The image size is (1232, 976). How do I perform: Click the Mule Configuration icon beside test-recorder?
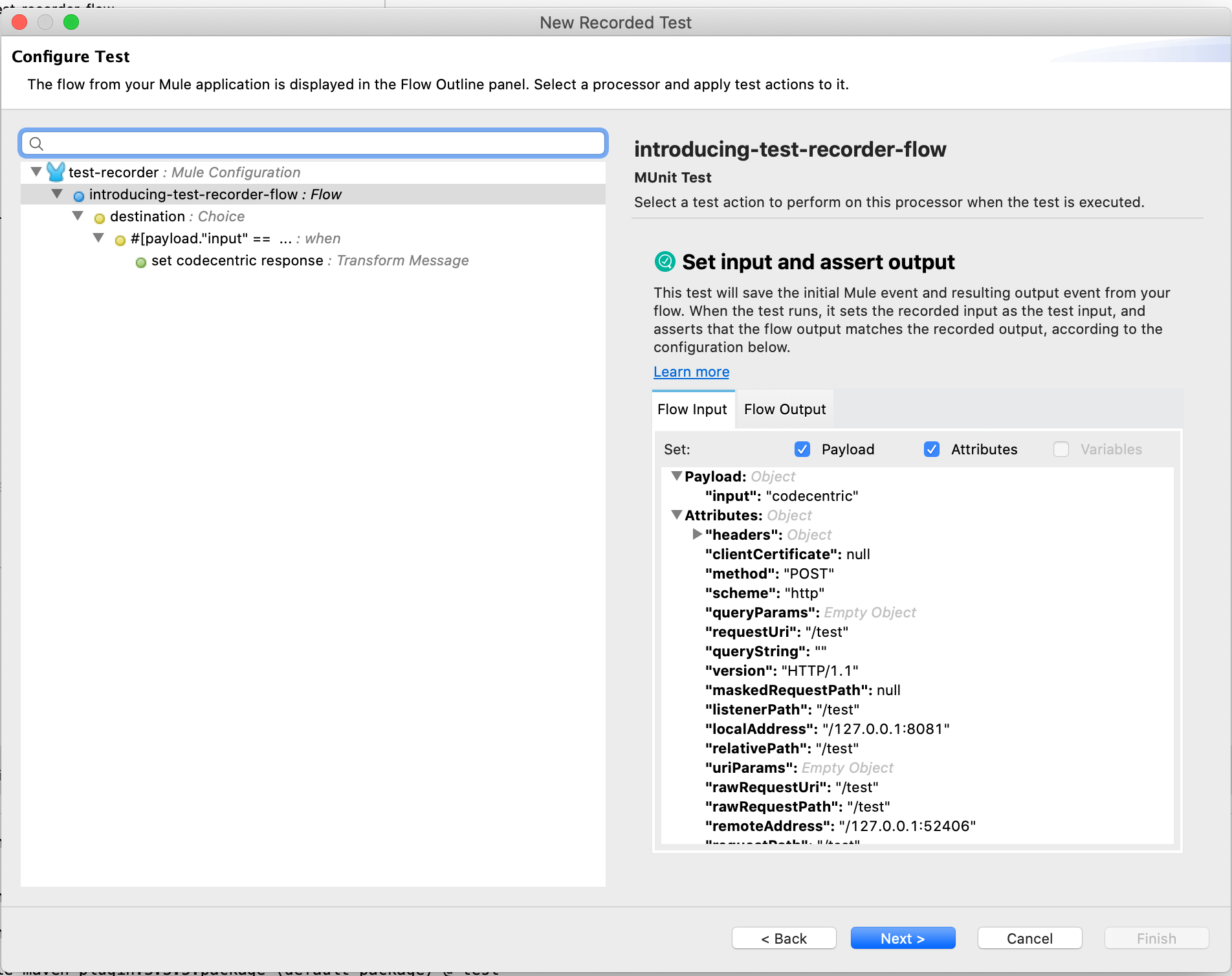56,172
